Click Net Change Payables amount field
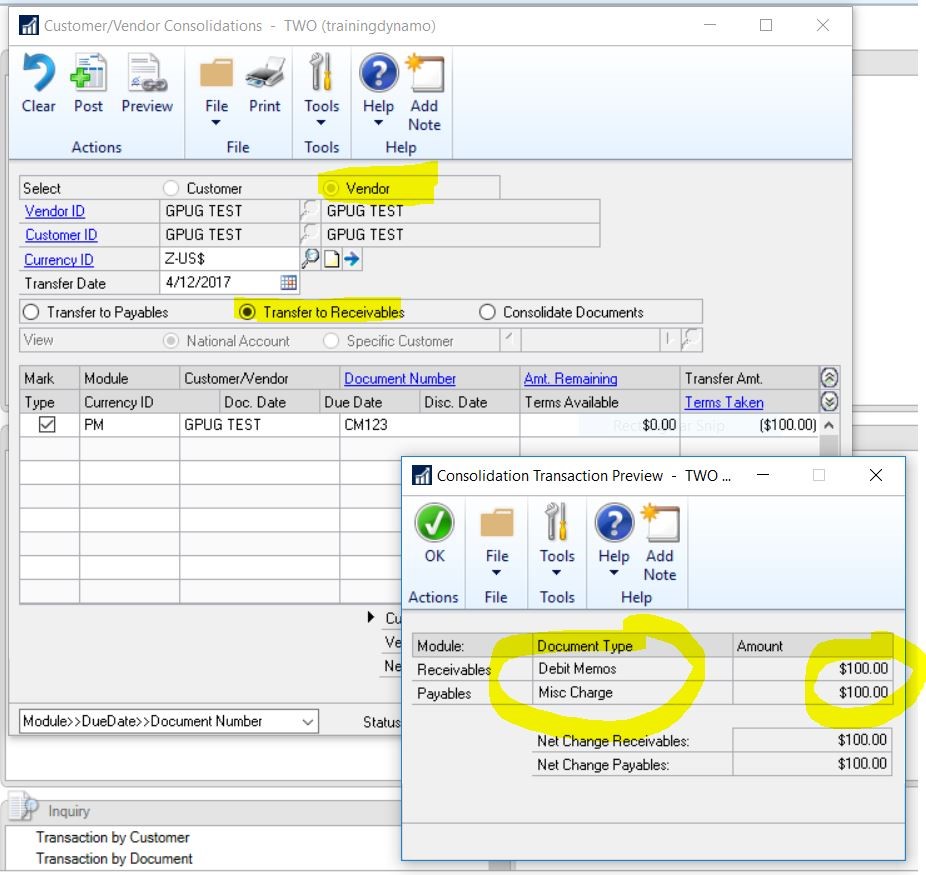The width and height of the screenshot is (926, 875). (x=812, y=764)
